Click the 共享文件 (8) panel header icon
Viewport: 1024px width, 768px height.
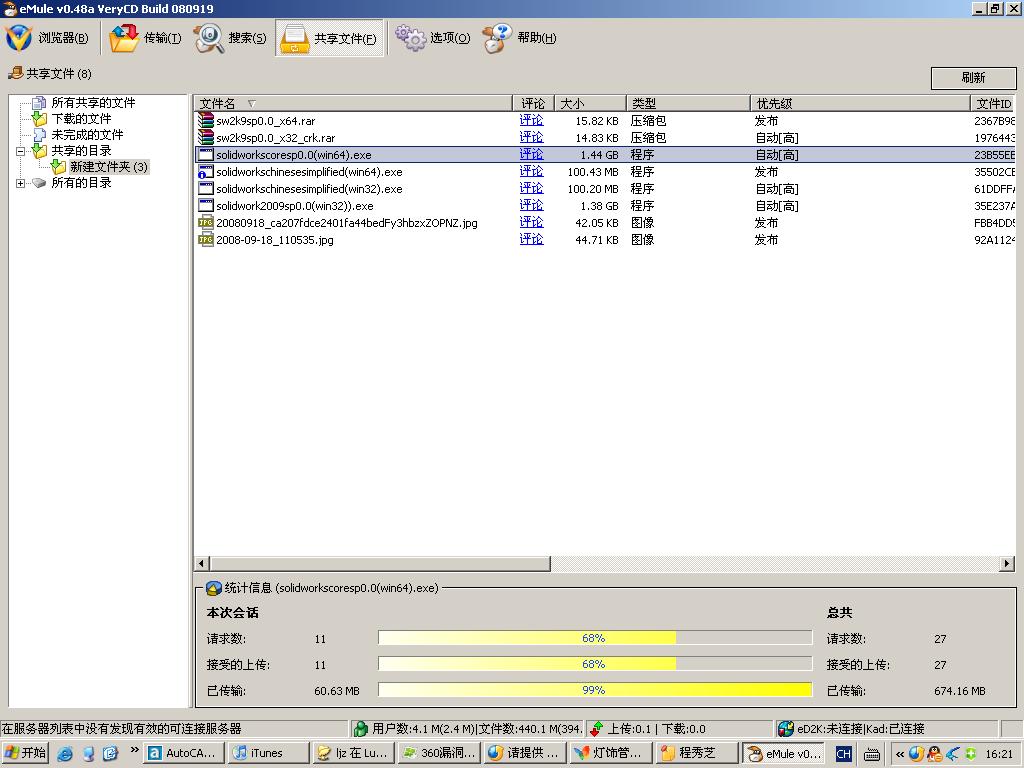click(15, 73)
